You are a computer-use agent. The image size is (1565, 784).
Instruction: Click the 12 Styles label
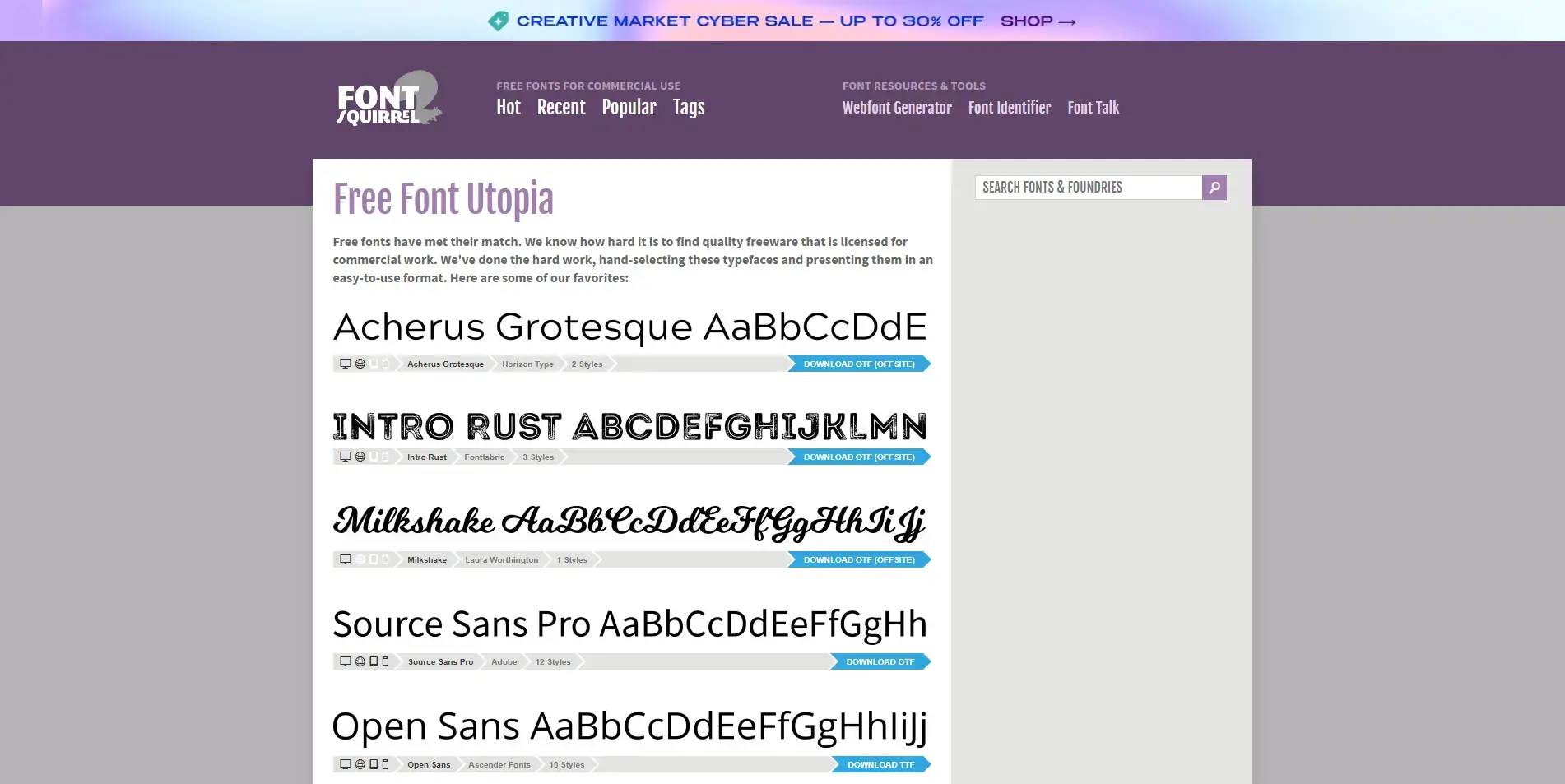(x=553, y=661)
